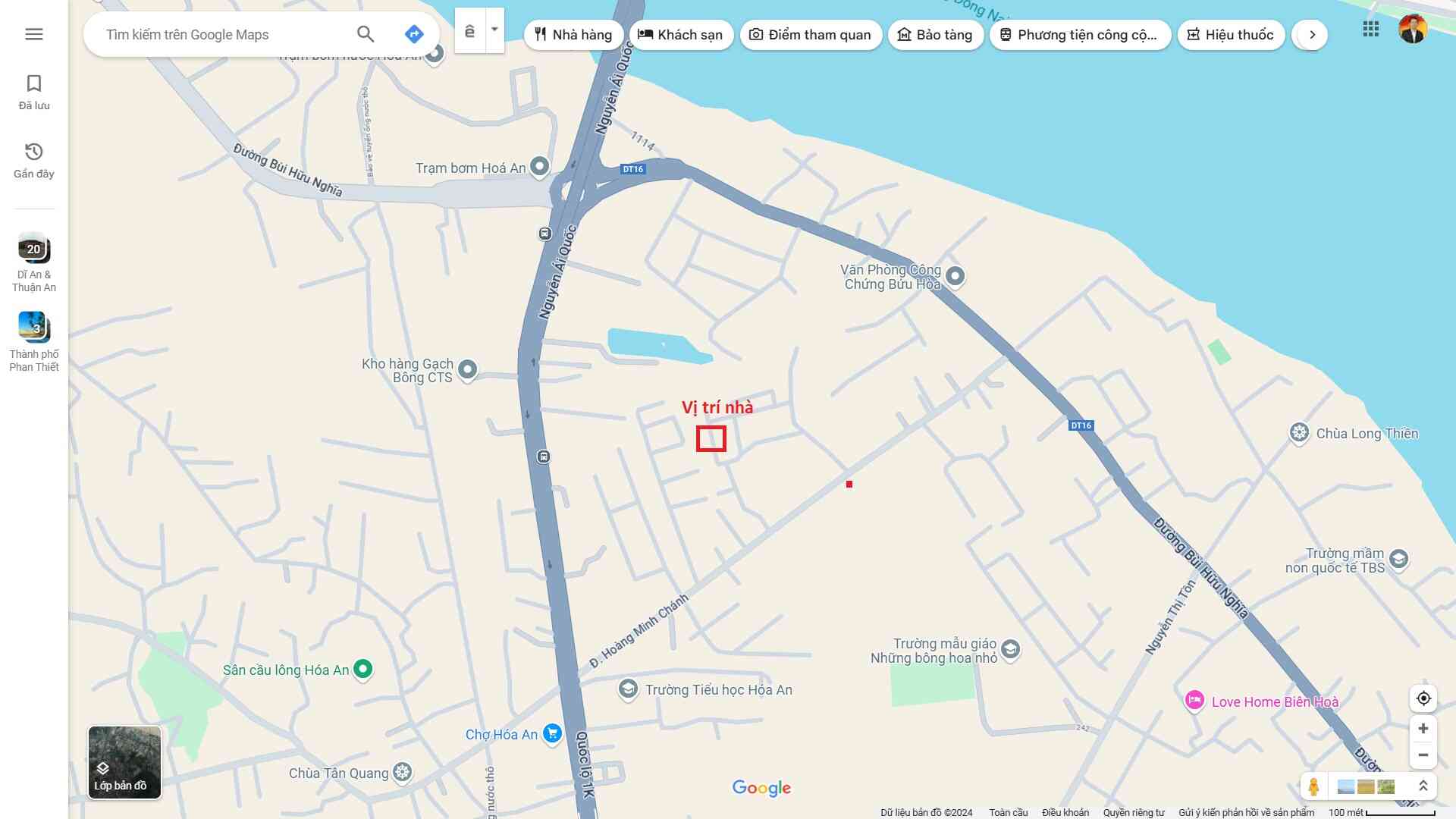Select the Hiệu thuốc category chip

coord(1230,35)
